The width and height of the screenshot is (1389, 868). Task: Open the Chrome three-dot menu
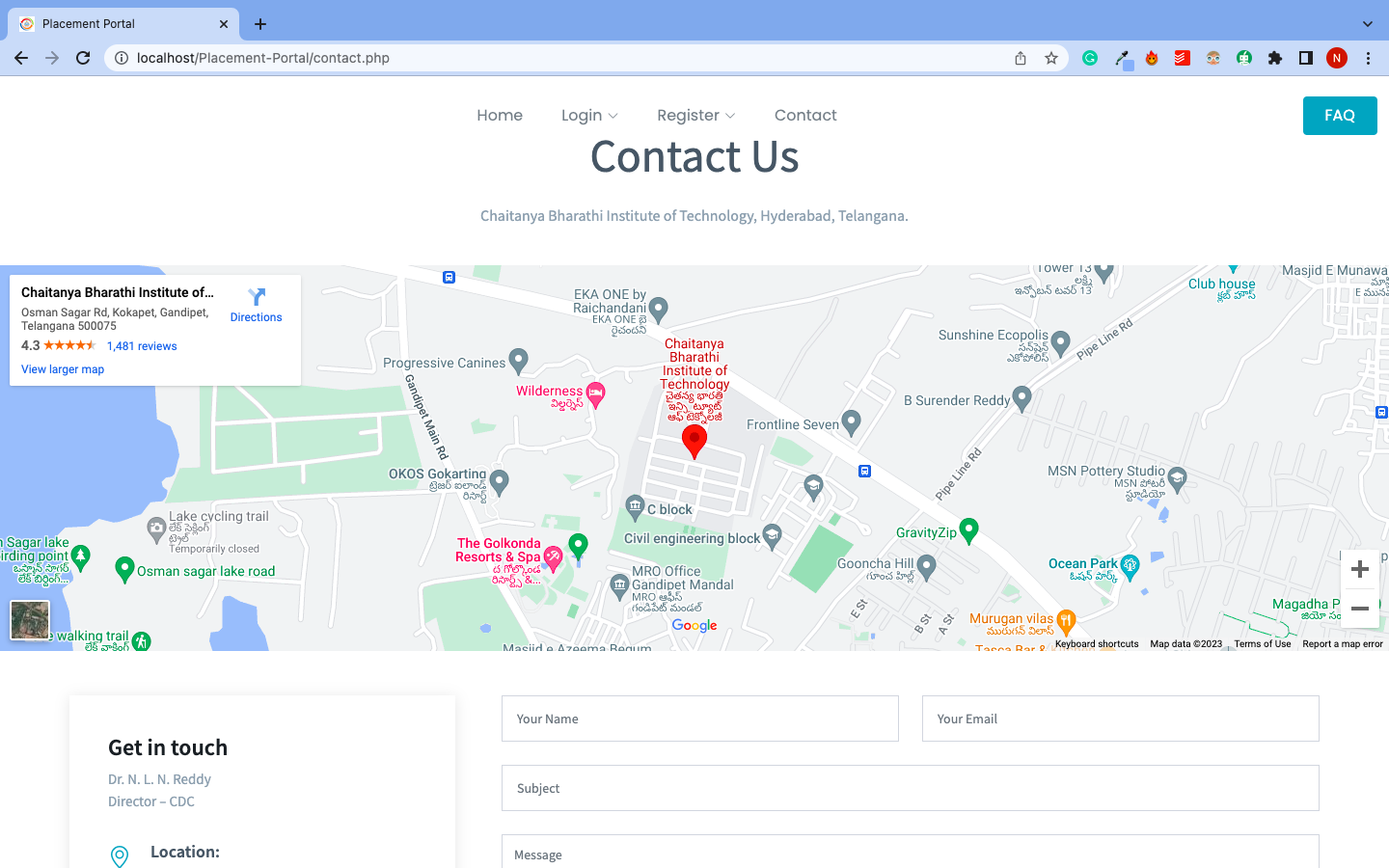(1368, 58)
